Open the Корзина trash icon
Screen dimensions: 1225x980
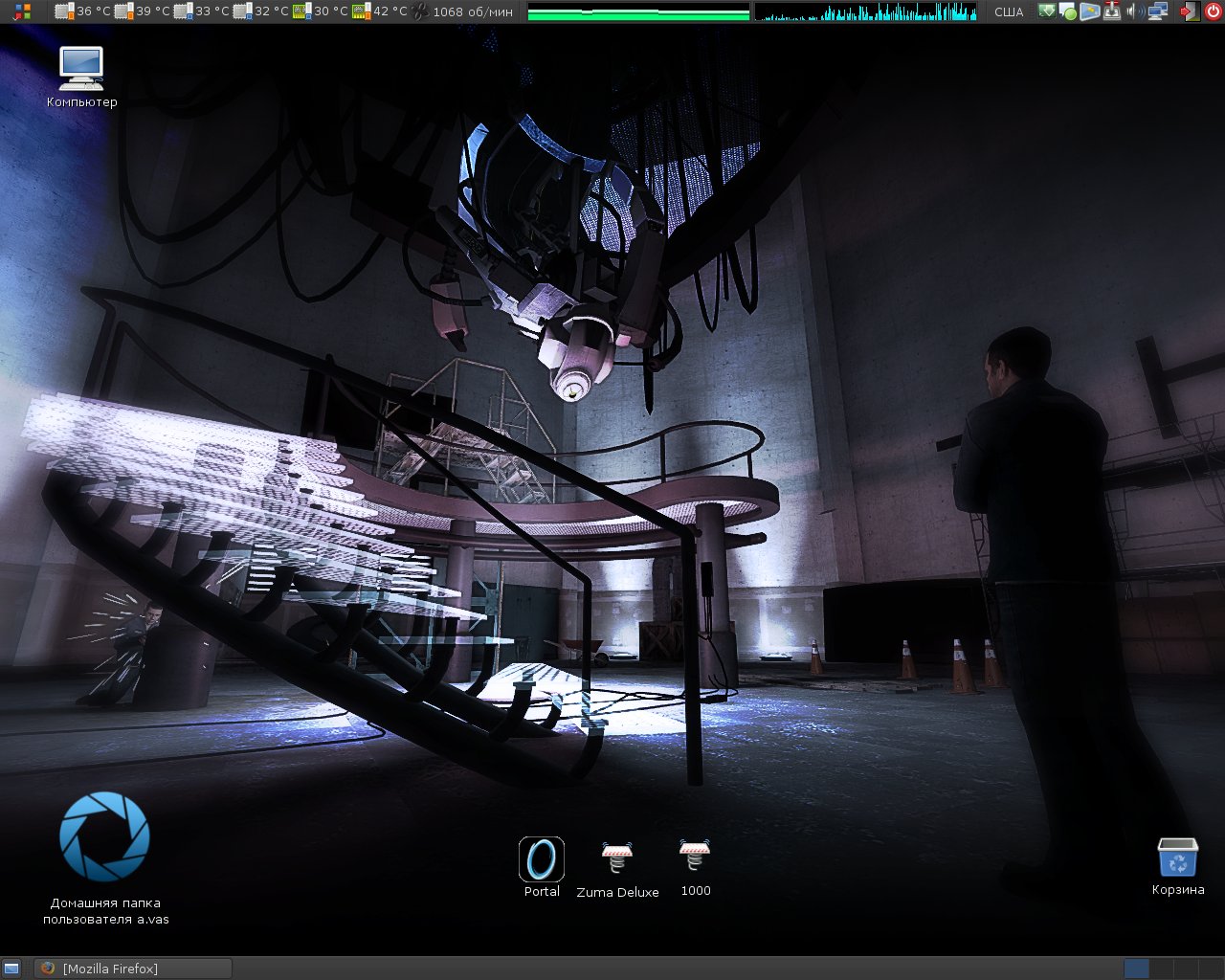[1178, 867]
